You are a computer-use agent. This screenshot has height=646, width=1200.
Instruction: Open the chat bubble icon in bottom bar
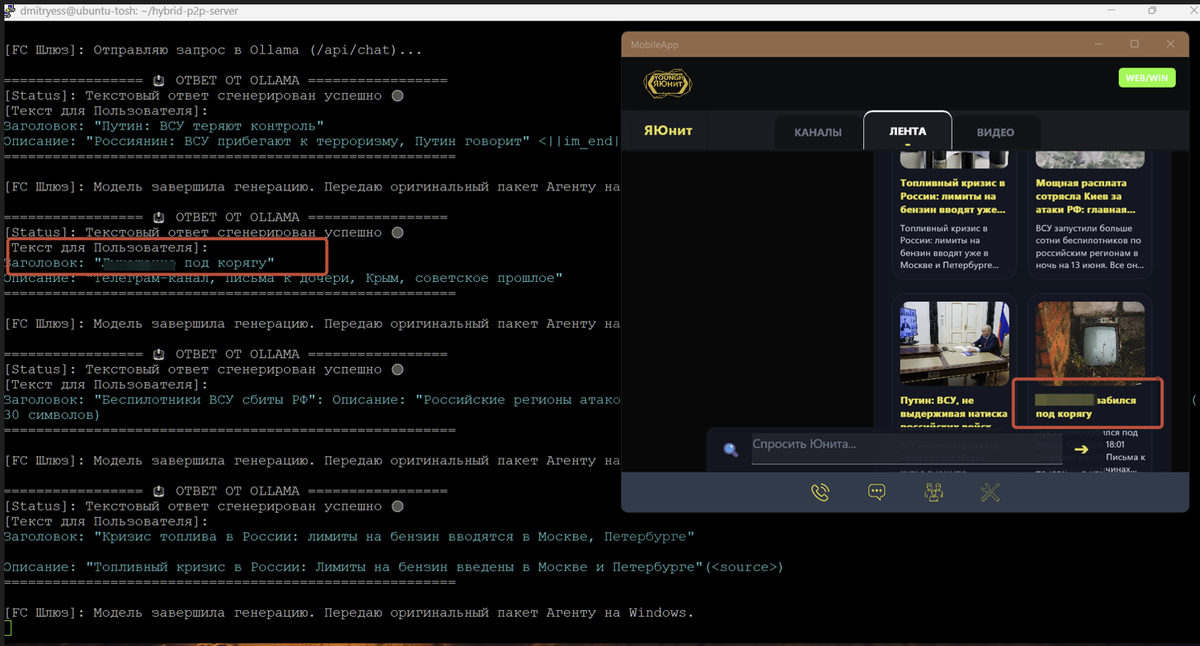point(877,492)
